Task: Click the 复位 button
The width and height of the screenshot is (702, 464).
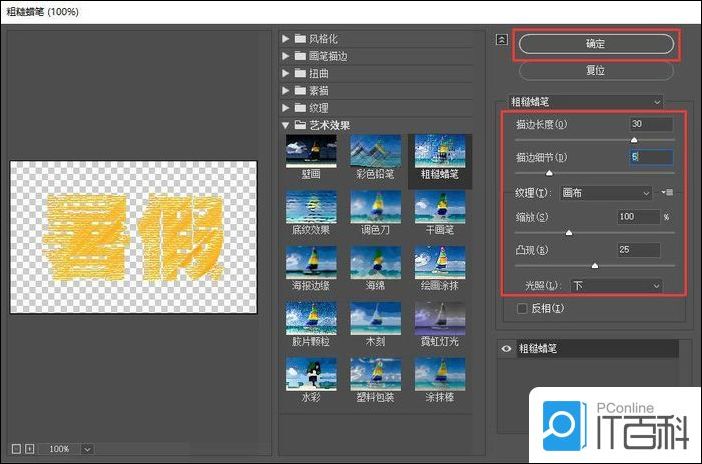Action: coord(595,71)
